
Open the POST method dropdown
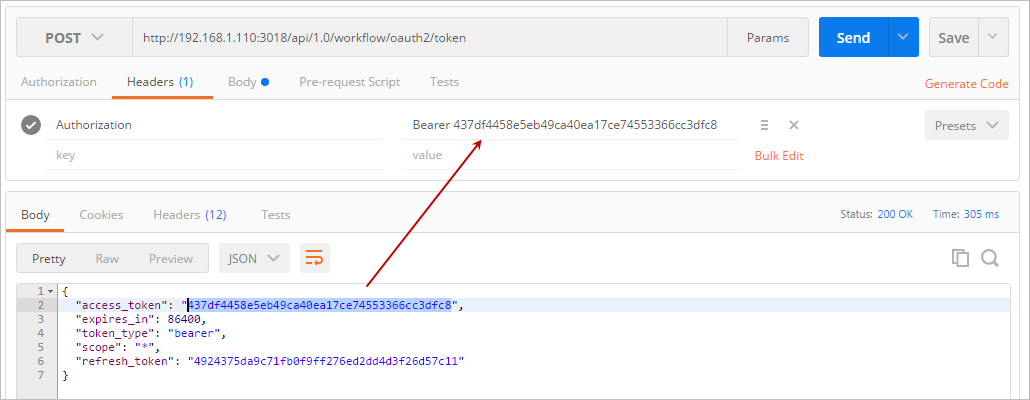[x=74, y=38]
